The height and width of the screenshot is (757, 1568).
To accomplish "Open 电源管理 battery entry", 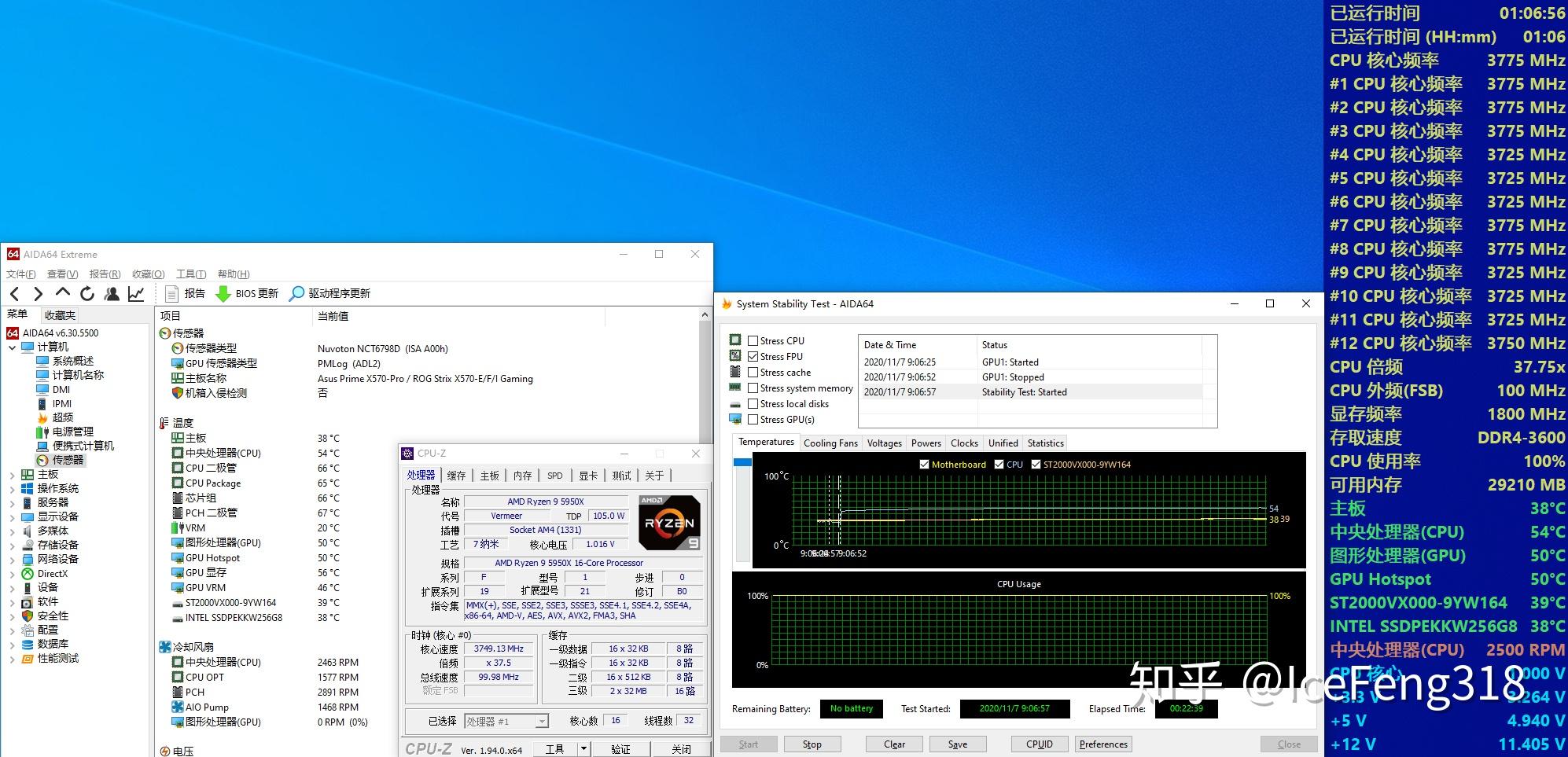I will click(x=72, y=432).
